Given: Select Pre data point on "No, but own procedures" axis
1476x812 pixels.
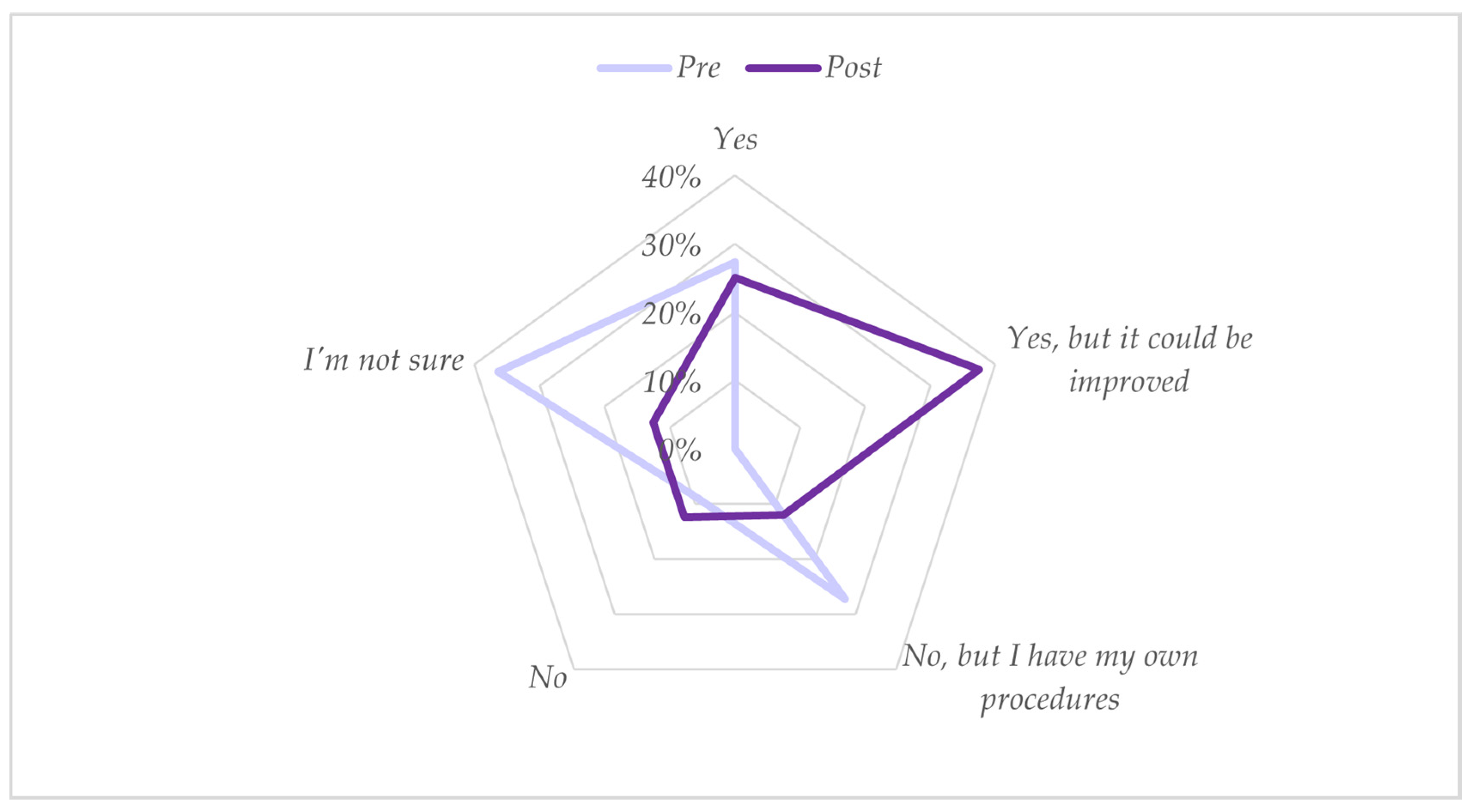Looking at the screenshot, I should pos(845,599).
